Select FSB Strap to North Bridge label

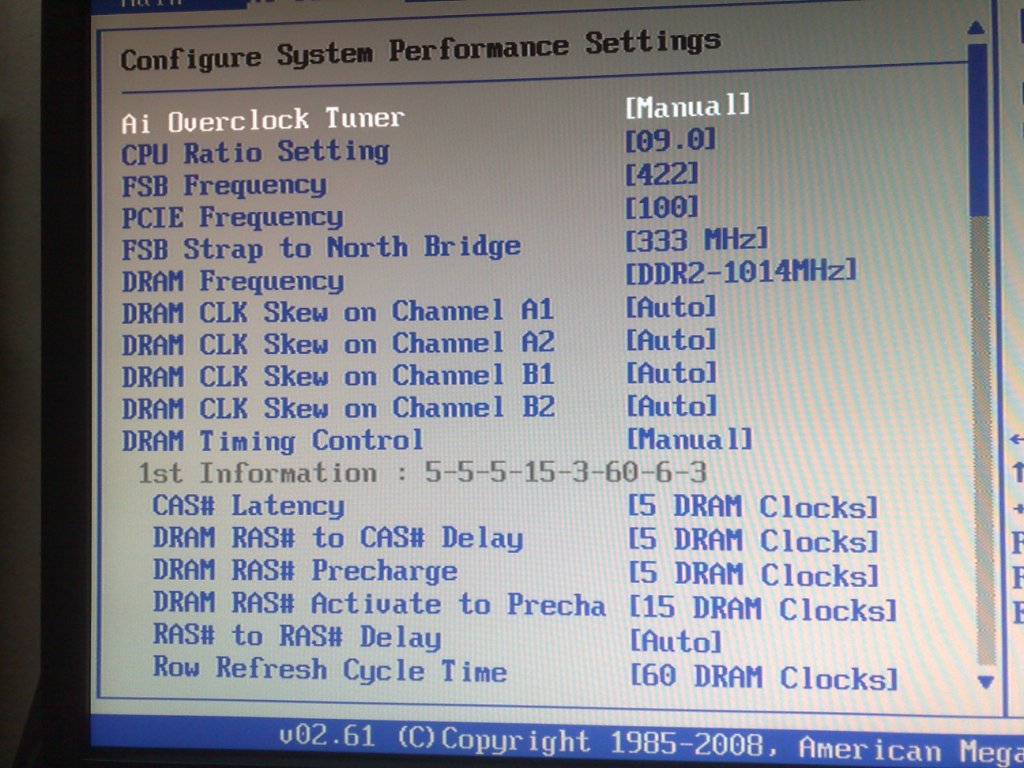click(321, 248)
